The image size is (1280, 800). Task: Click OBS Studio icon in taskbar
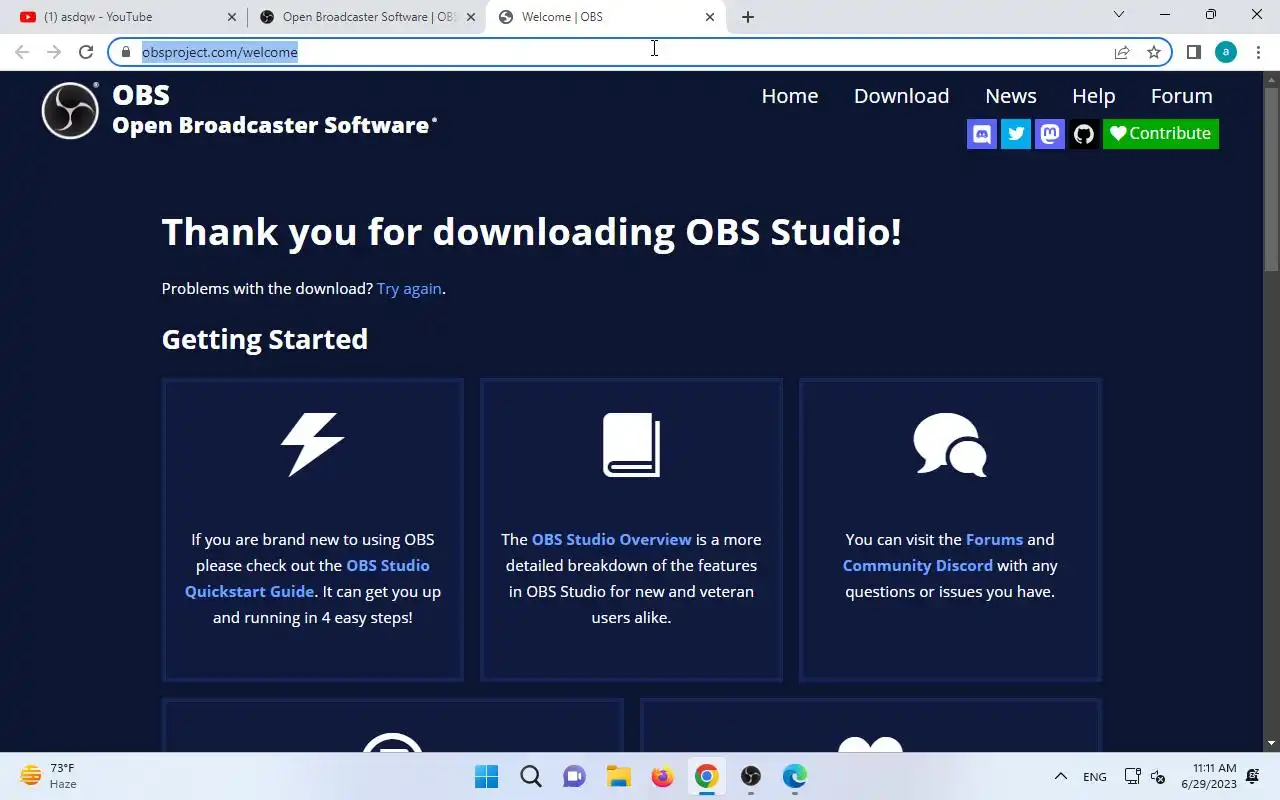coord(751,776)
